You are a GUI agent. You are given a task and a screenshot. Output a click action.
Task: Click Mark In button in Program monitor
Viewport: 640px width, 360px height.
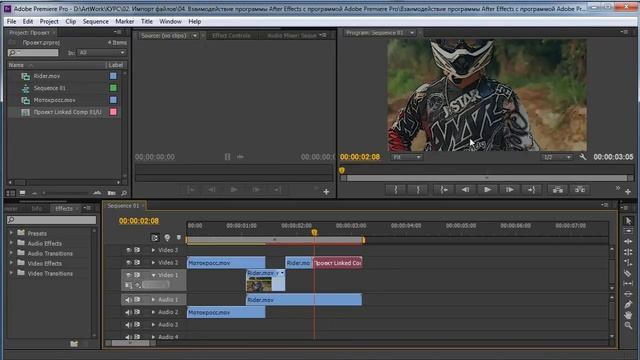pos(396,189)
